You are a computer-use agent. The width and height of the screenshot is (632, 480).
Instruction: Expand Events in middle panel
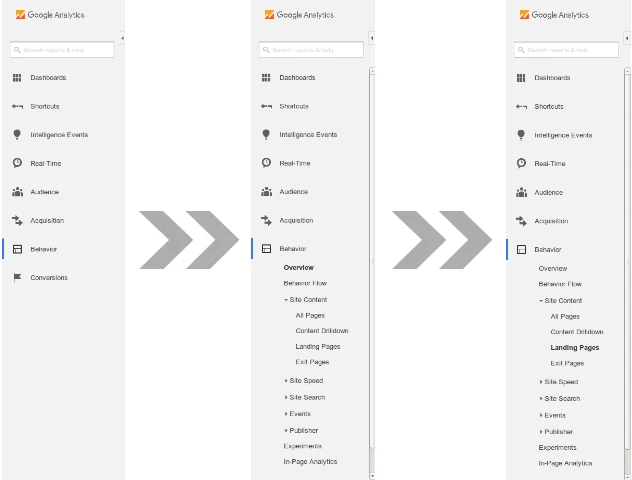click(286, 414)
